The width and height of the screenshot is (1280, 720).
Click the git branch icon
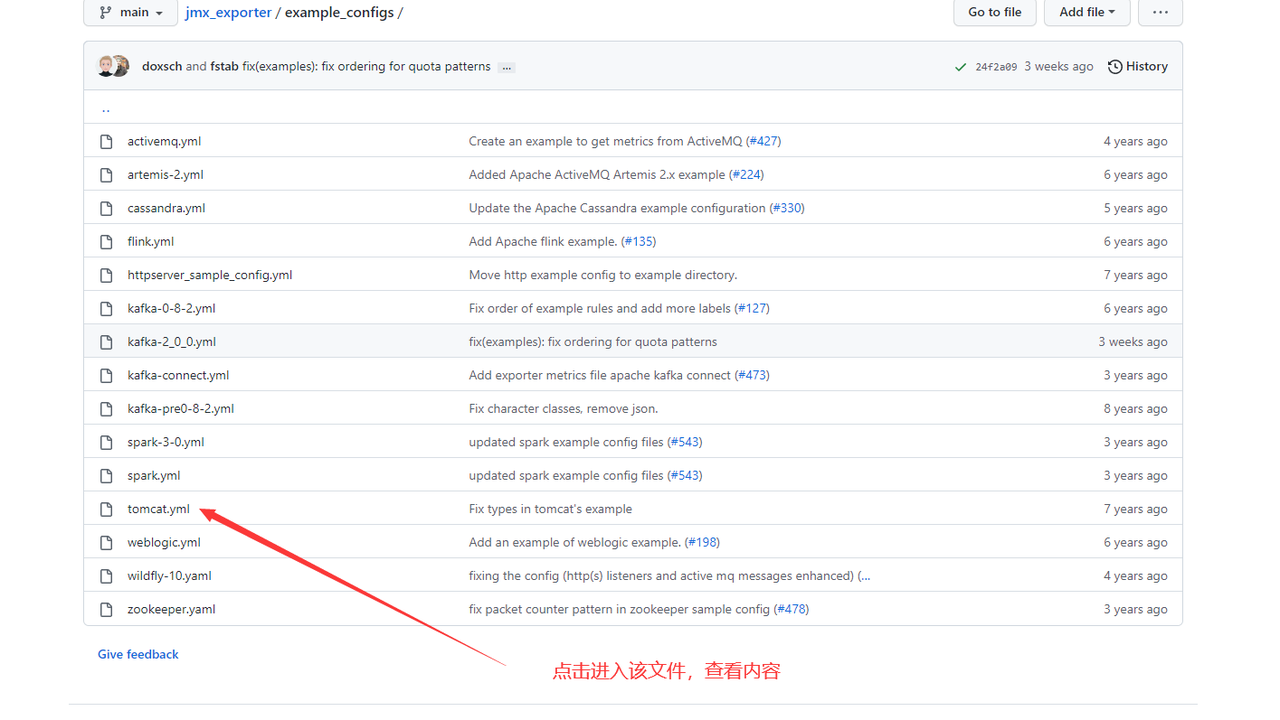coord(105,12)
